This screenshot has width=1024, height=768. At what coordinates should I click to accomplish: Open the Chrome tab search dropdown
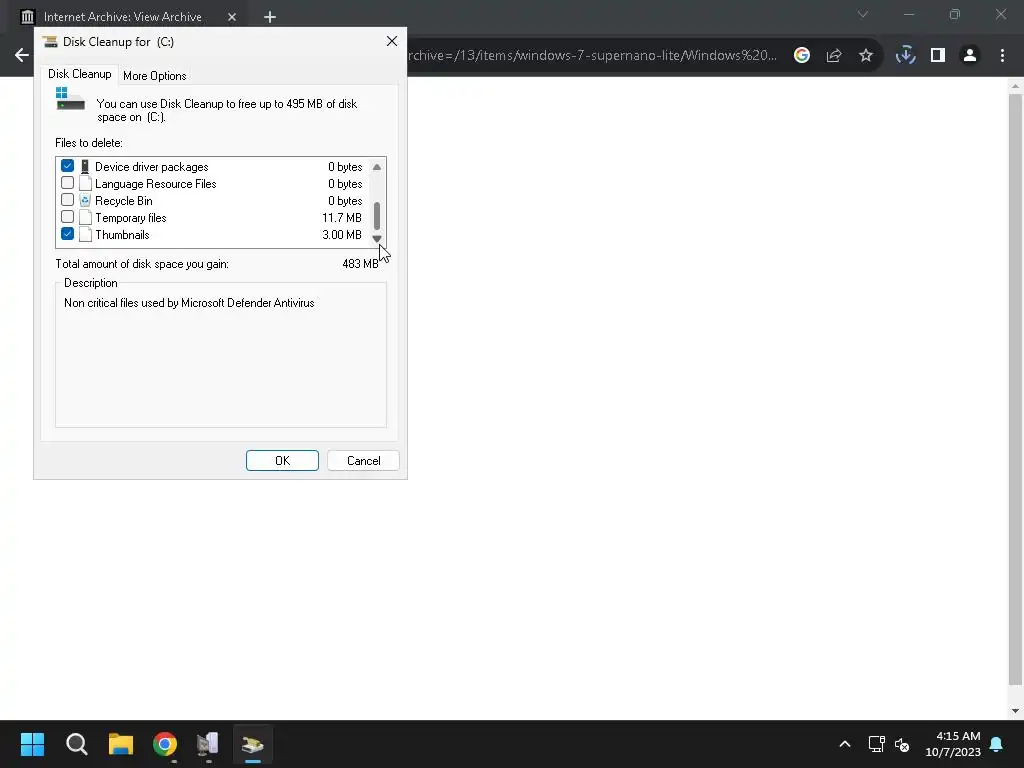click(x=863, y=14)
